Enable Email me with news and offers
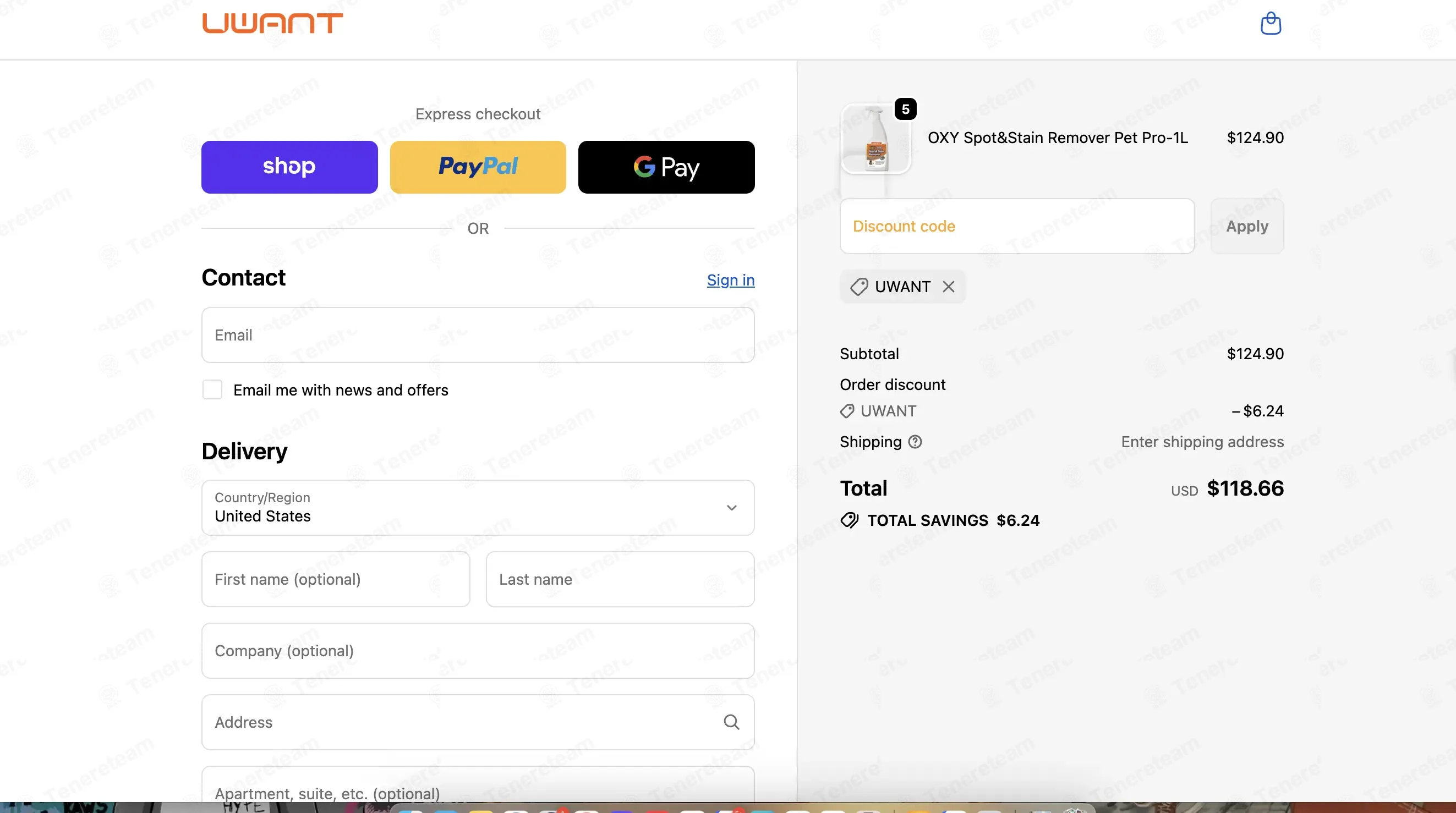This screenshot has width=1456, height=813. point(212,390)
